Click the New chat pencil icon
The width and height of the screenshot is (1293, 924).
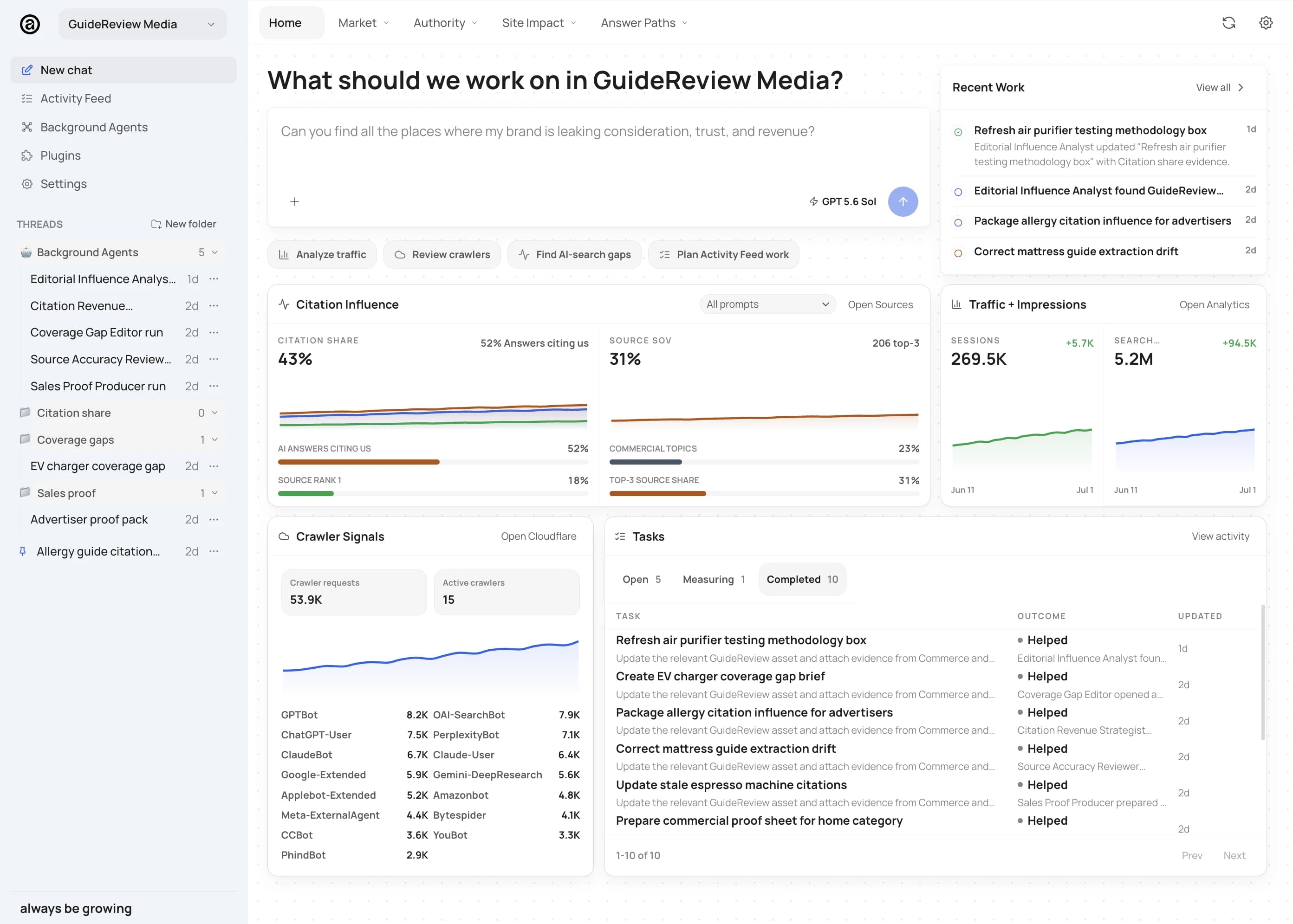27,70
